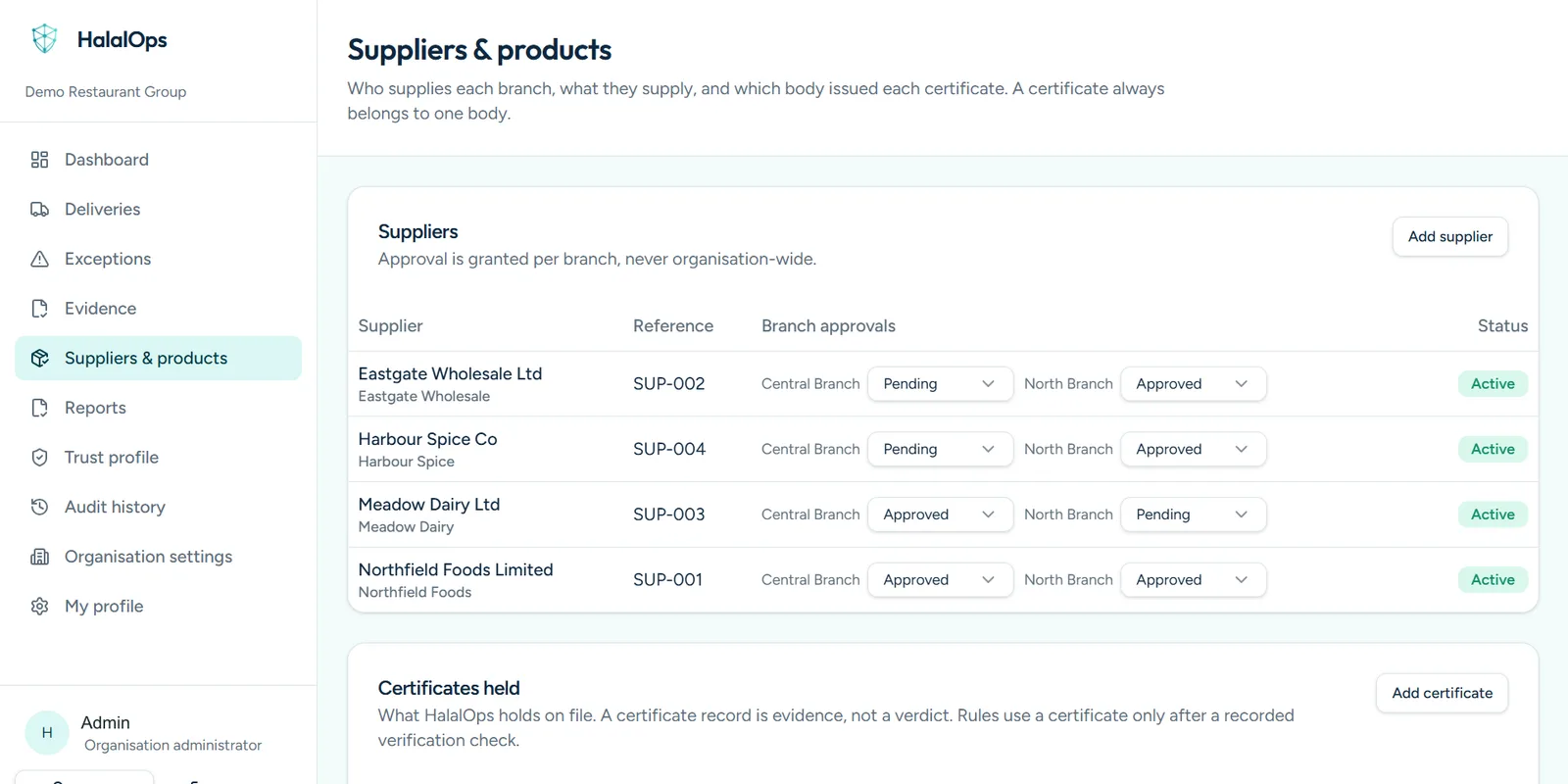The height and width of the screenshot is (784, 1568).
Task: Go to Trust profile
Action: tap(158, 458)
